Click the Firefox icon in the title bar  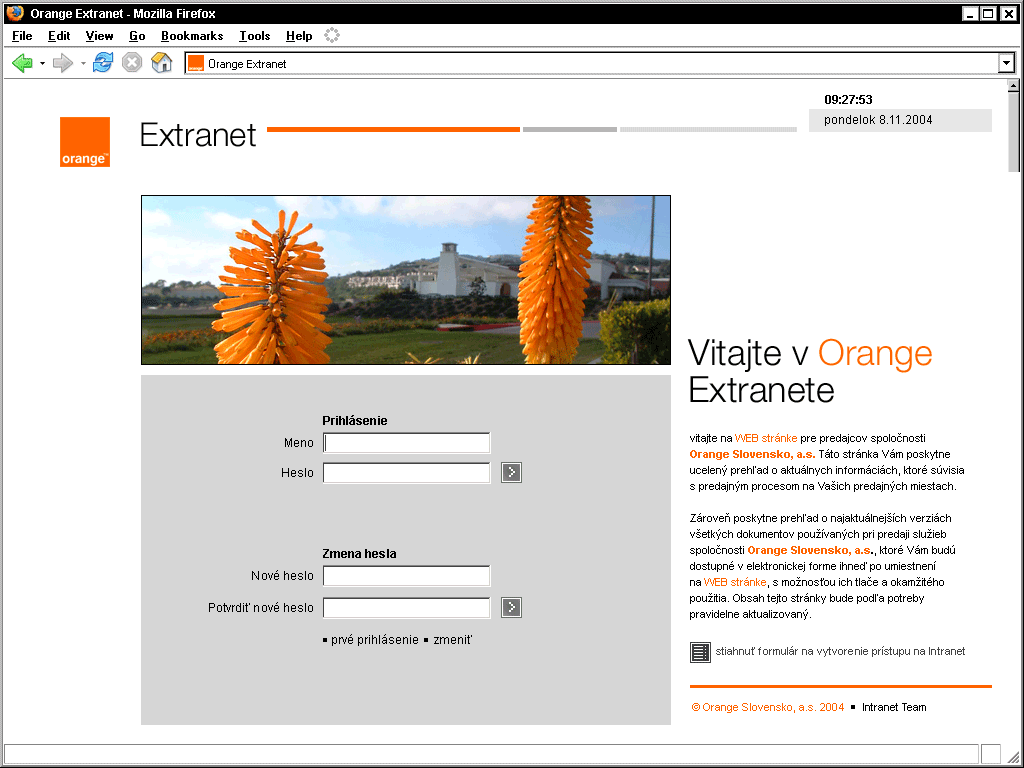[14, 13]
